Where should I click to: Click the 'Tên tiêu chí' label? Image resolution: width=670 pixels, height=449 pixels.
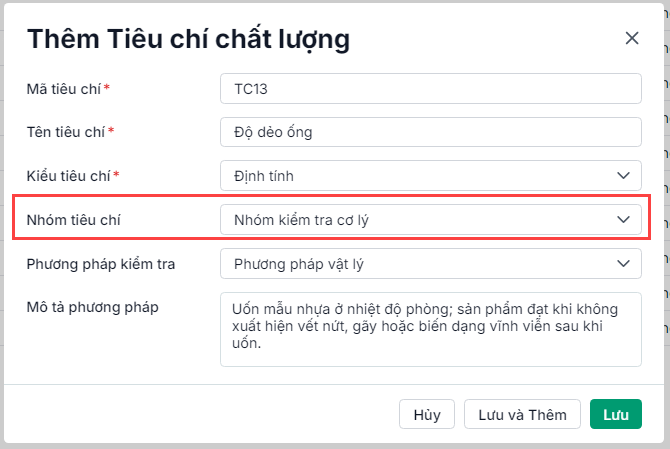click(x=67, y=132)
